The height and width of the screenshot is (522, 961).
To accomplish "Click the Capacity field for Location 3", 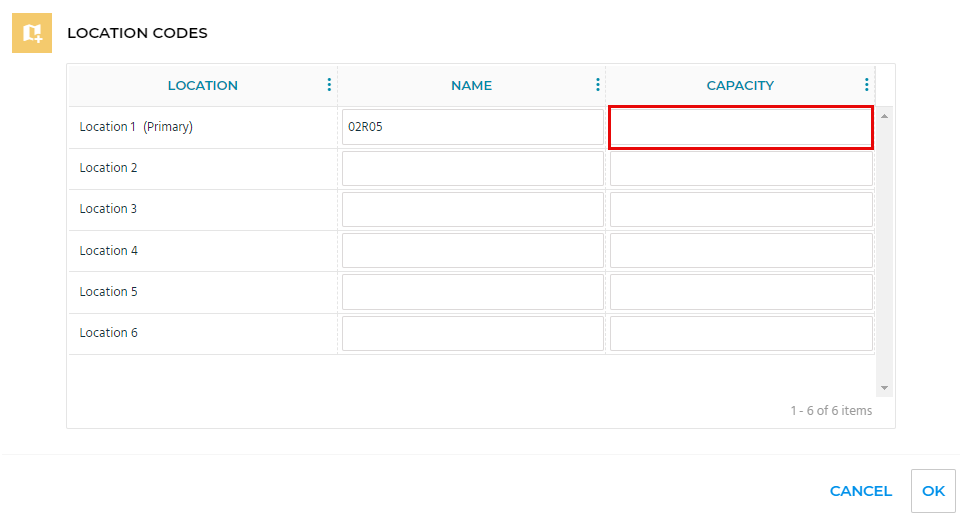I will [x=740, y=209].
